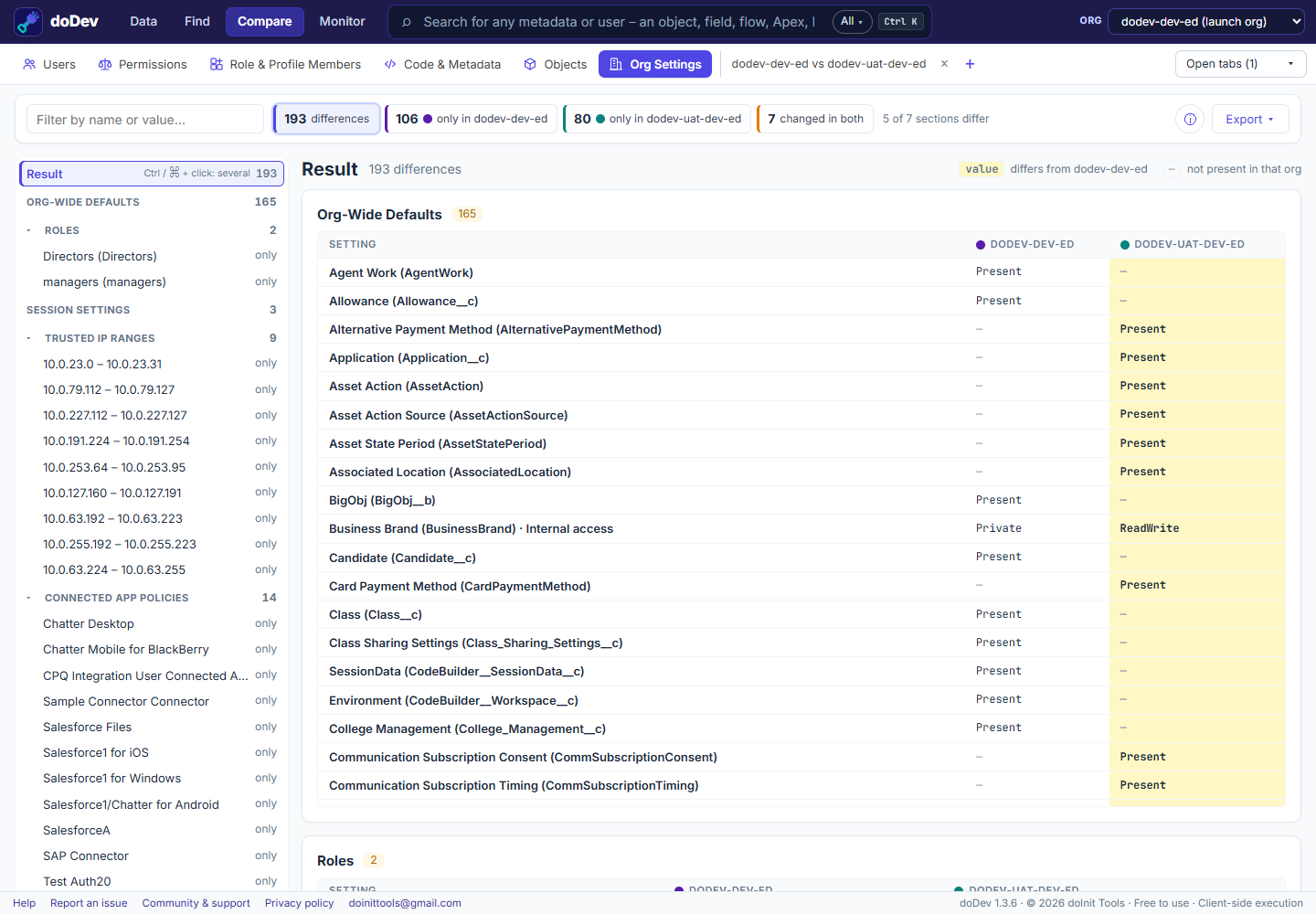Filter to 106 only in dodev-dev-ed

pyautogui.click(x=472, y=119)
